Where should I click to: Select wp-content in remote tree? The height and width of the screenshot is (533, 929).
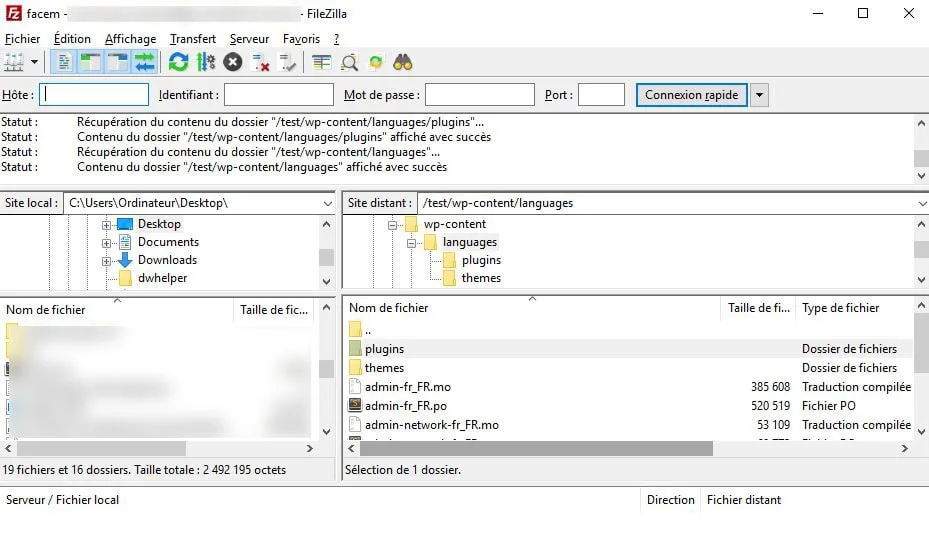tap(454, 224)
